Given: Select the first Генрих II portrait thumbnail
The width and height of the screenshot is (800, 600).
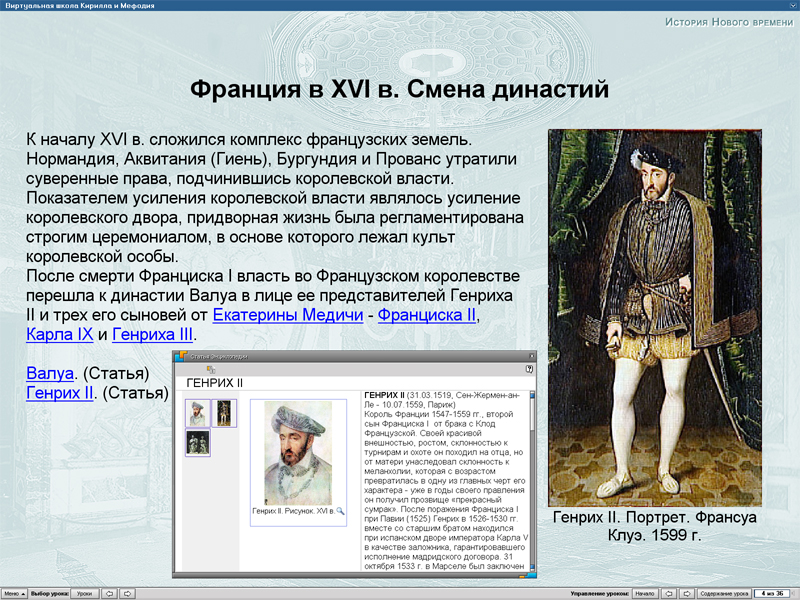Looking at the screenshot, I should point(197,415).
